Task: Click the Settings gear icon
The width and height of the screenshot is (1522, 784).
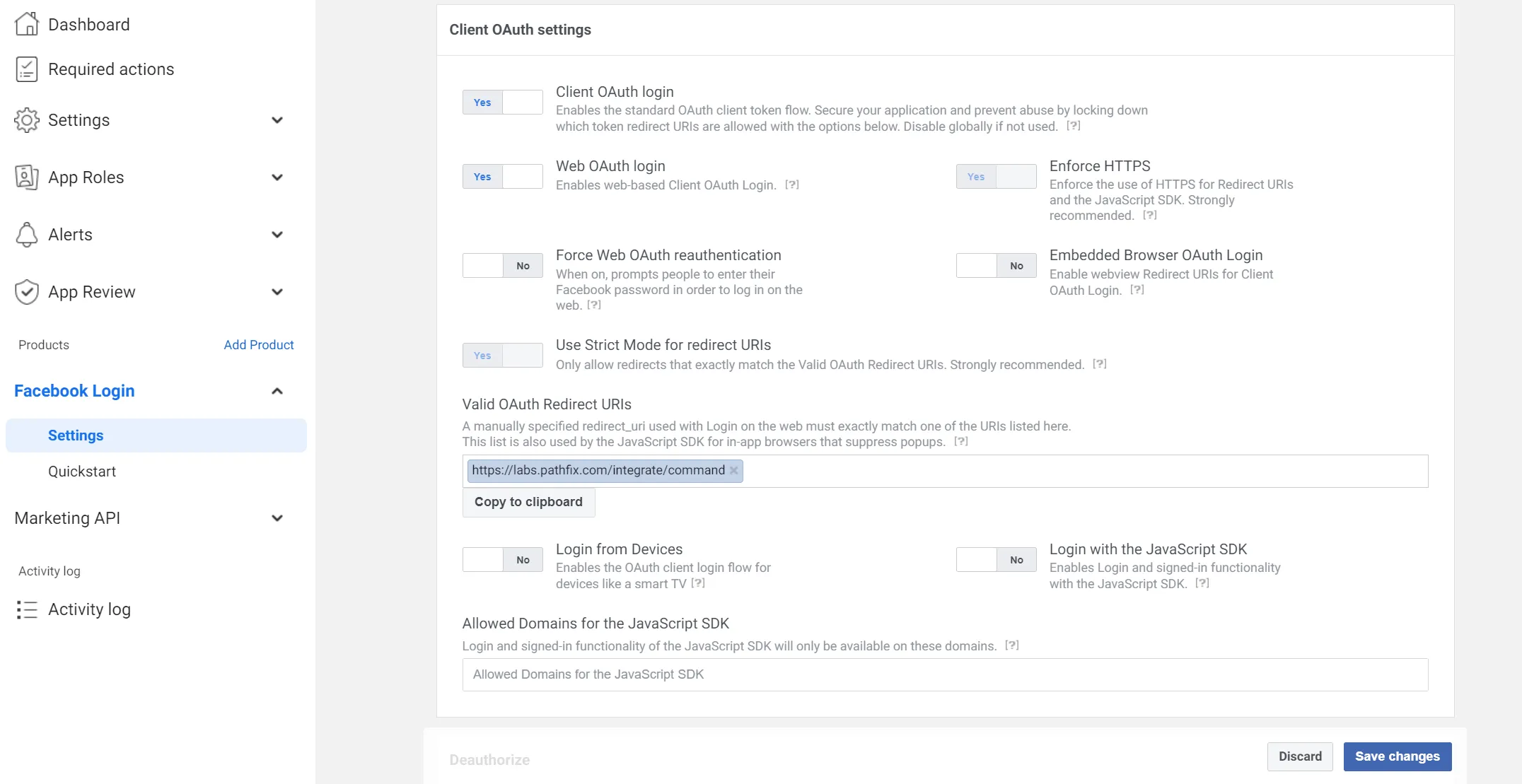Action: coord(27,120)
